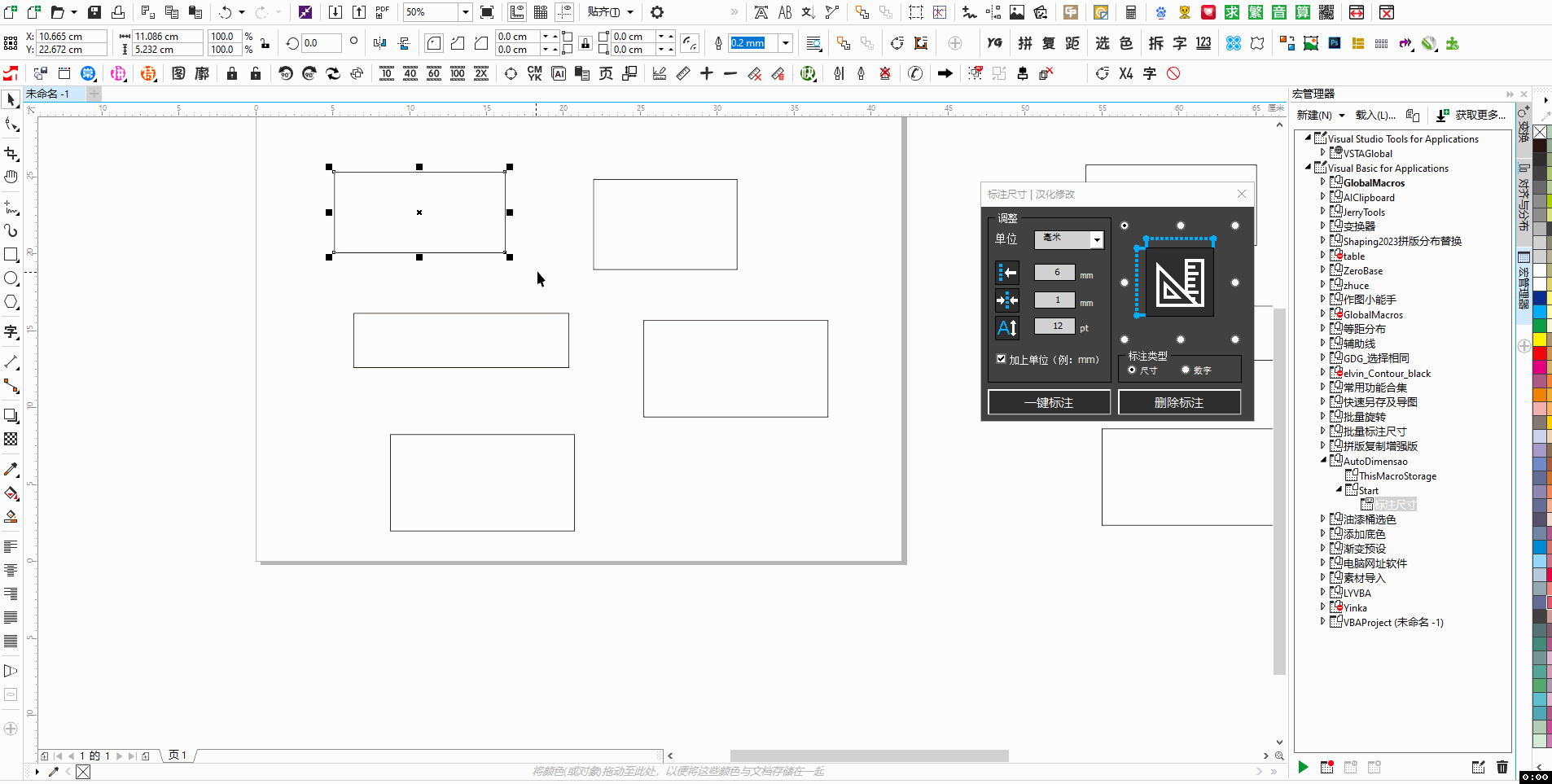
Task: Click the Print icon in top toolbar
Action: pos(118,12)
